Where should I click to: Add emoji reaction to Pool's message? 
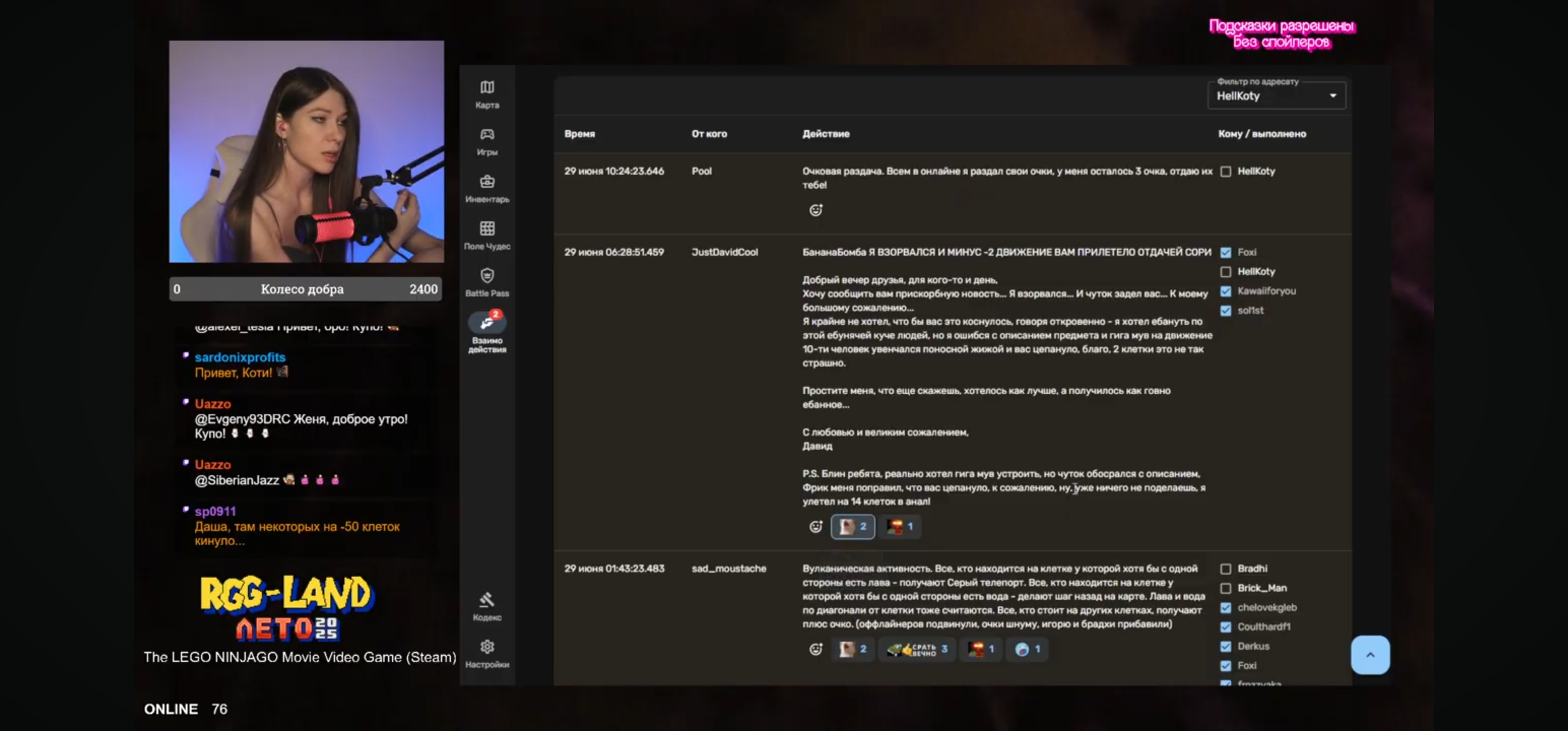(815, 210)
